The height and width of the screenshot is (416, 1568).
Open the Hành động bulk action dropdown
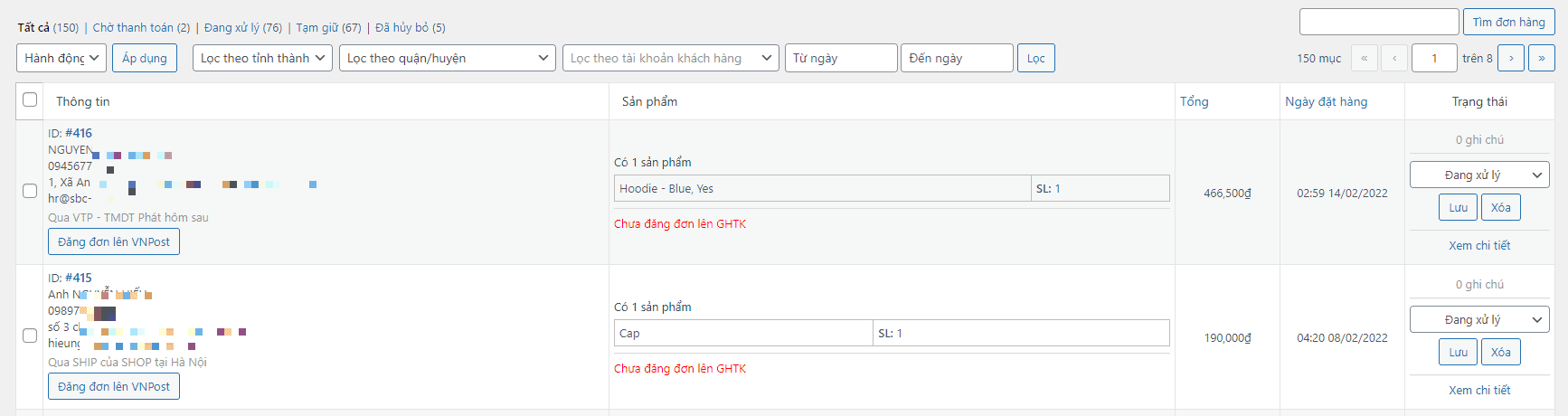[61, 58]
